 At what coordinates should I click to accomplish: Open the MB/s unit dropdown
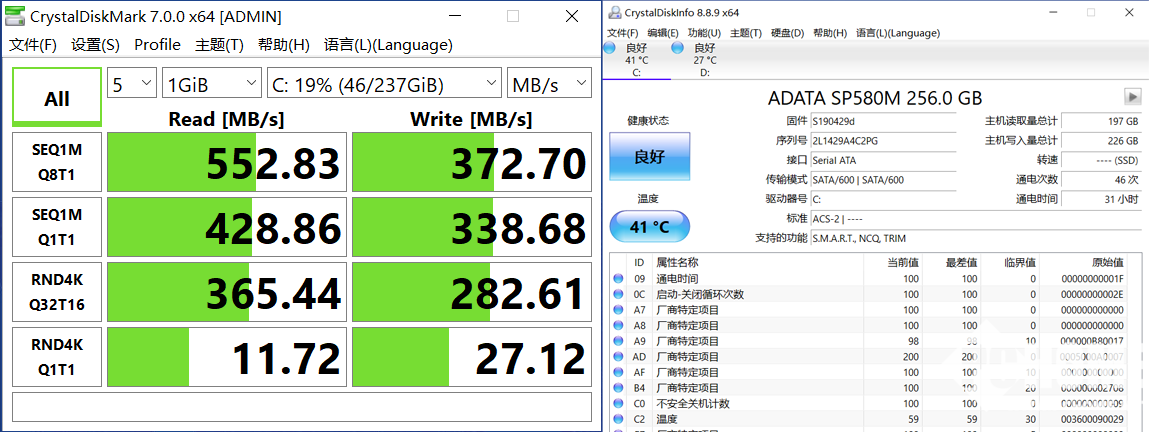[x=549, y=84]
